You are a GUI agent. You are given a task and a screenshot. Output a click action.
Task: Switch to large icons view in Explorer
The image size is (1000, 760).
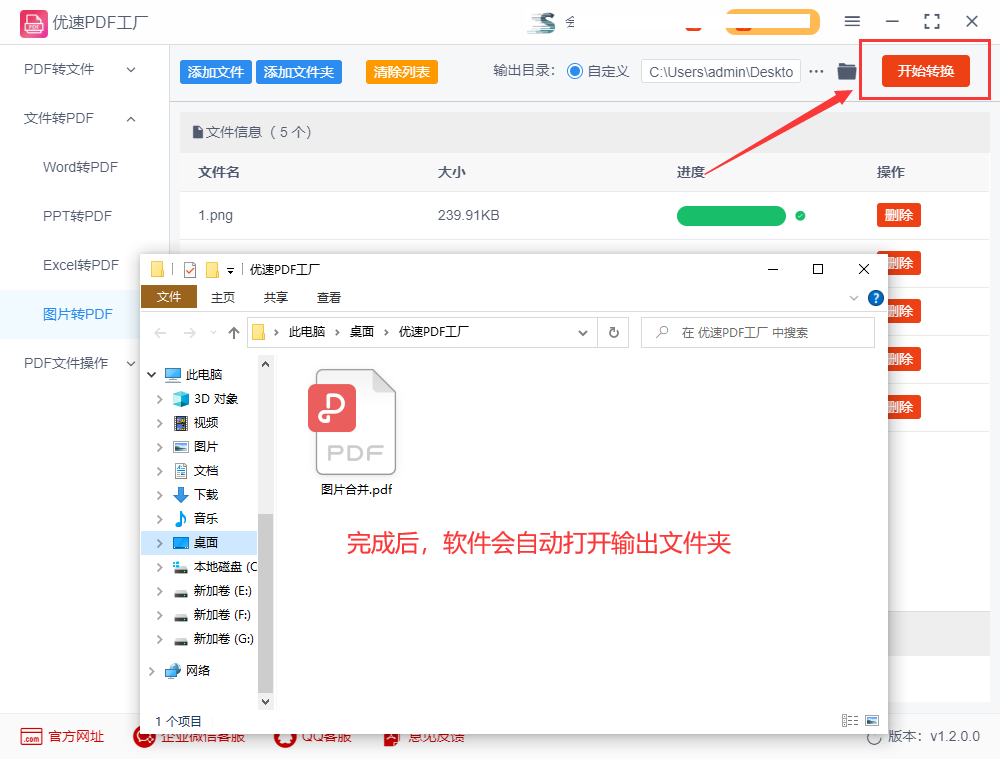pos(872,720)
